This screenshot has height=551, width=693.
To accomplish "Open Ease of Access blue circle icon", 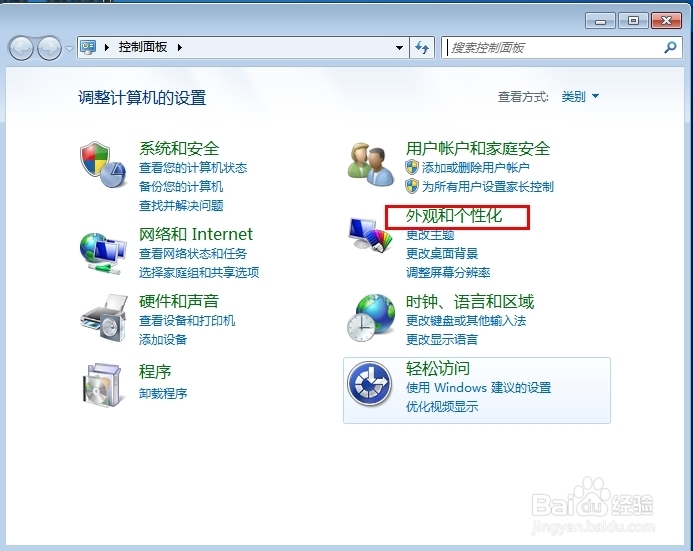I will tap(369, 384).
